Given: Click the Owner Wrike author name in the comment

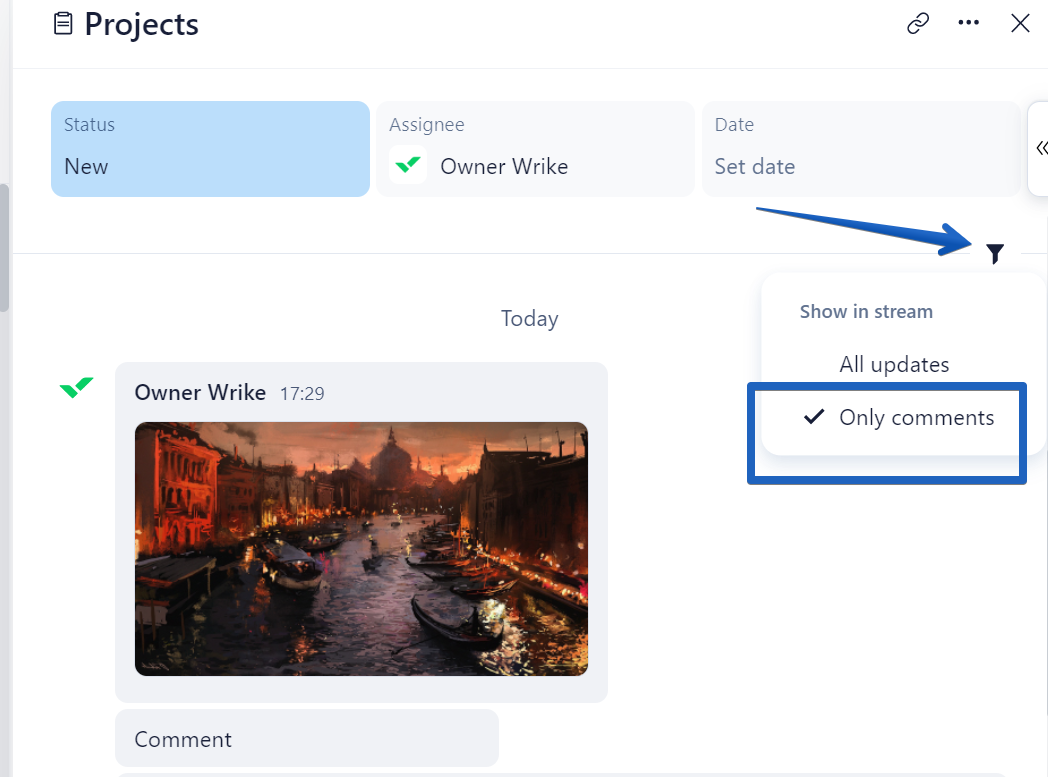Looking at the screenshot, I should coord(200,392).
